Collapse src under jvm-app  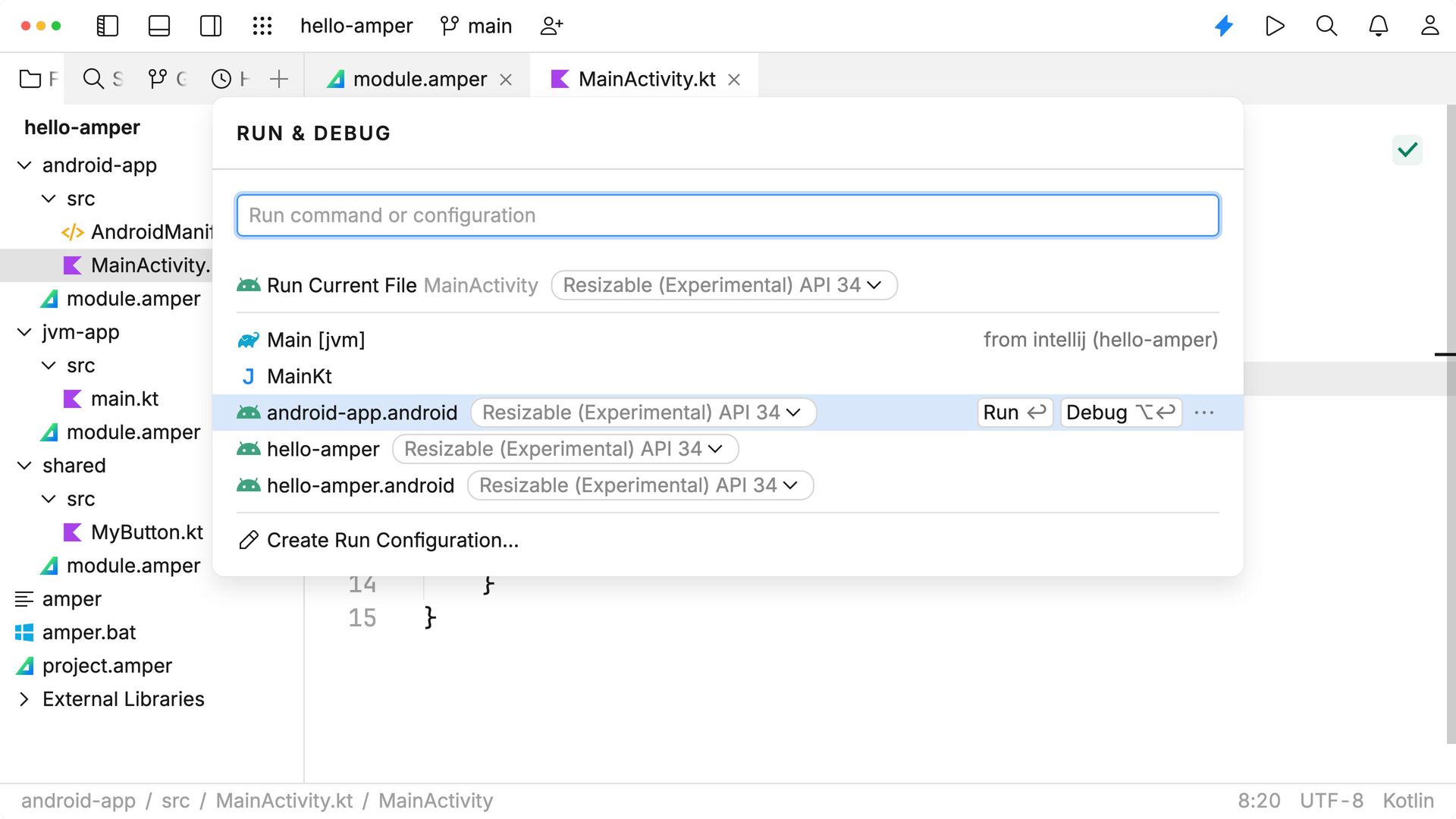pyautogui.click(x=49, y=366)
